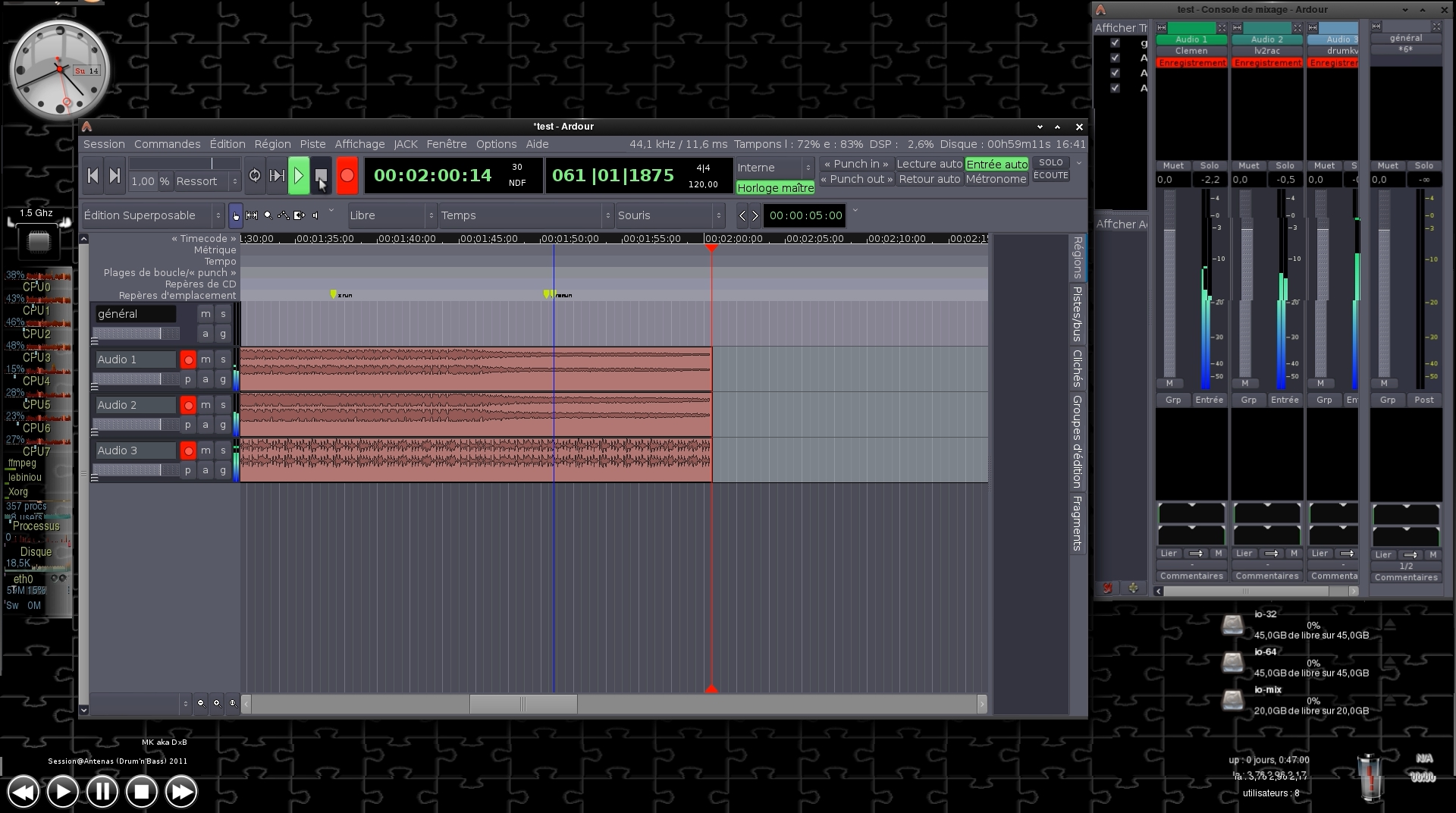Open Commentaires on Audio 2 mixer strip
Viewport: 1456px width, 813px height.
(x=1267, y=576)
